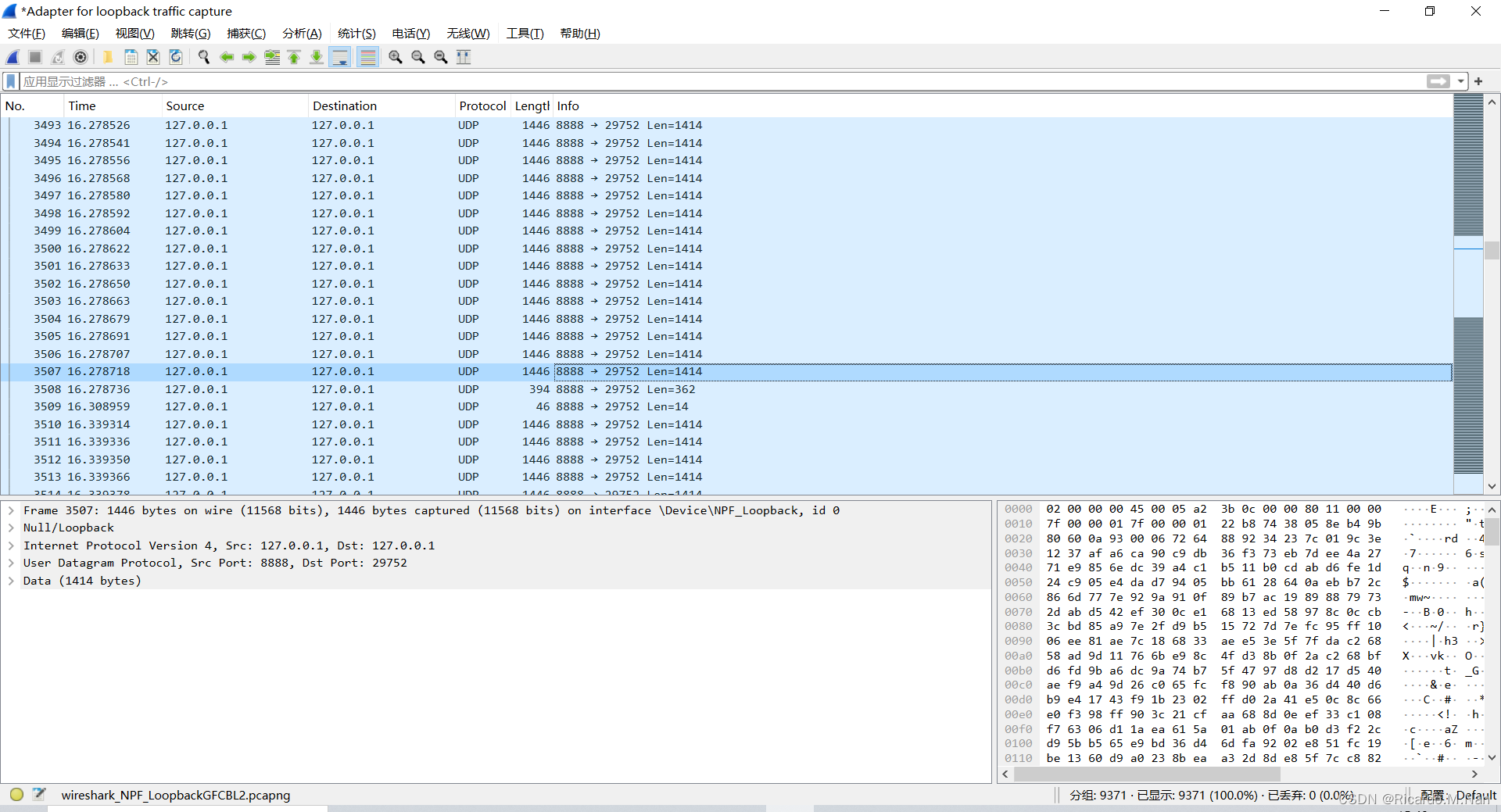Go forward to the next packet

(x=249, y=57)
